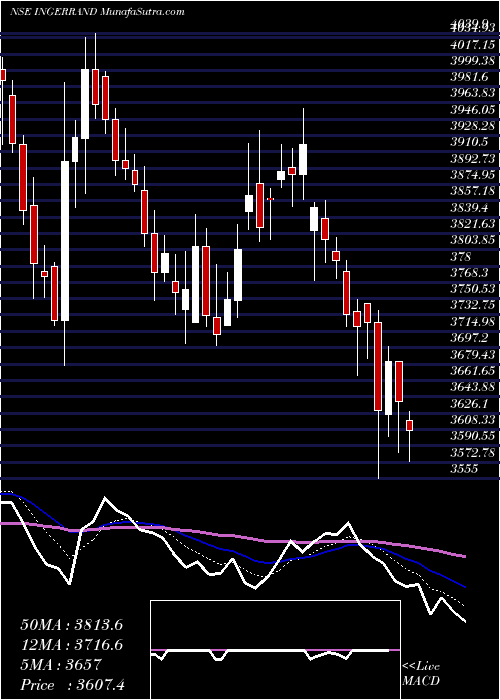500x700 pixels.
Task: Click the 3555 price axis label
Action: [x=465, y=469]
